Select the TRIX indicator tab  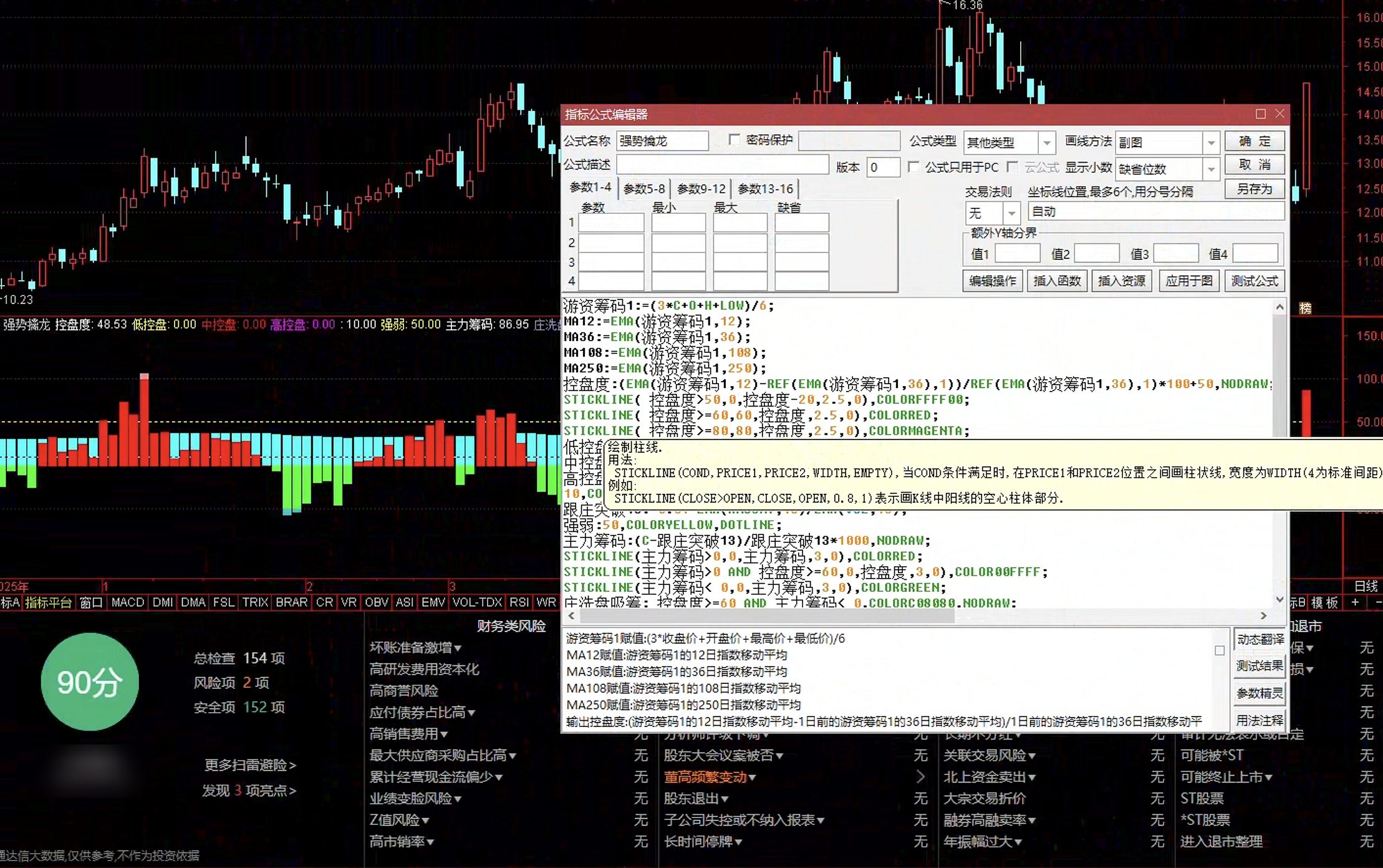(x=255, y=602)
